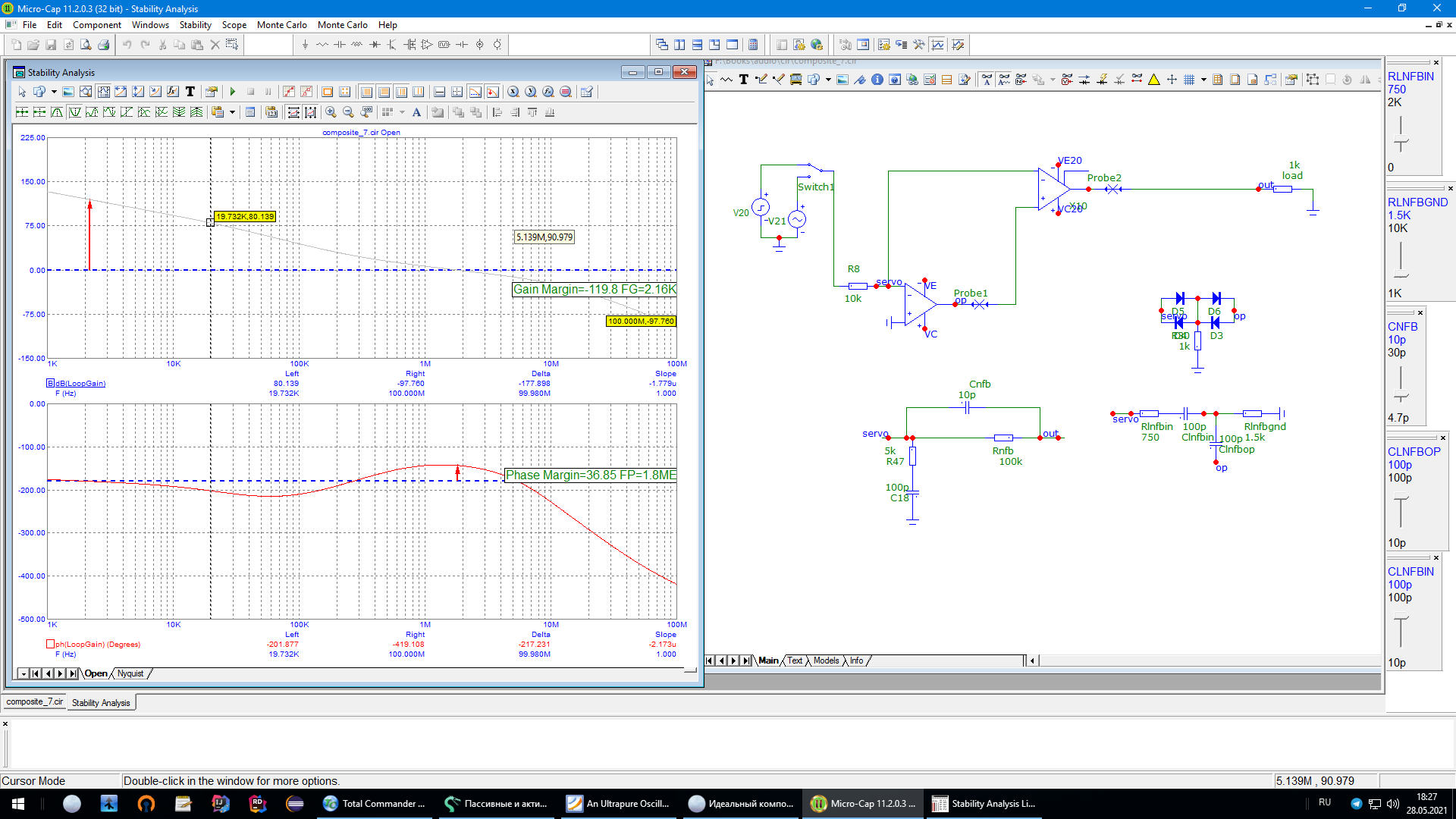Image resolution: width=1456 pixels, height=819 pixels.
Task: Open the Calculator icon in main toolbar
Action: [753, 45]
